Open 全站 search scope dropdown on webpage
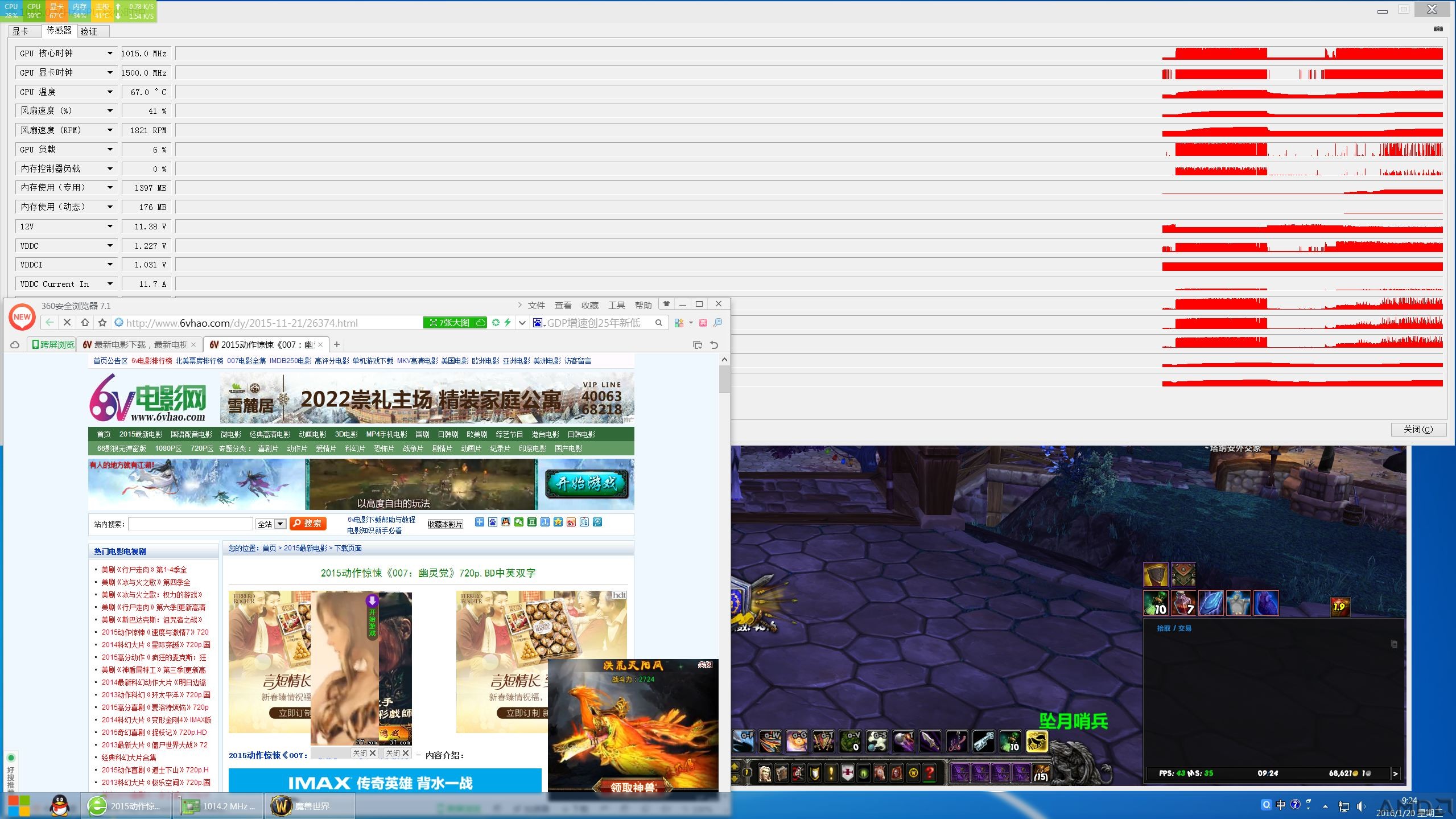The image size is (1456, 819). pyautogui.click(x=271, y=524)
